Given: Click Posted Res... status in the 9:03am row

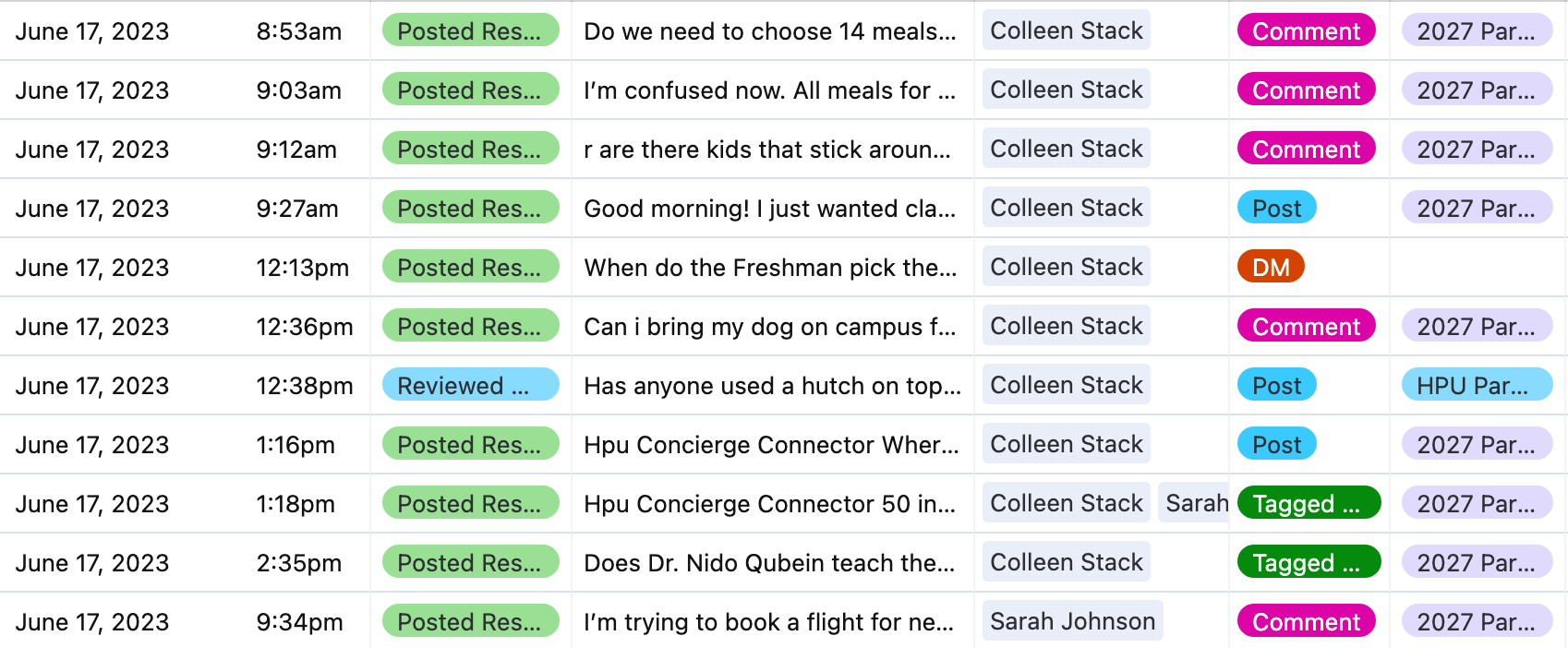Looking at the screenshot, I should (470, 90).
